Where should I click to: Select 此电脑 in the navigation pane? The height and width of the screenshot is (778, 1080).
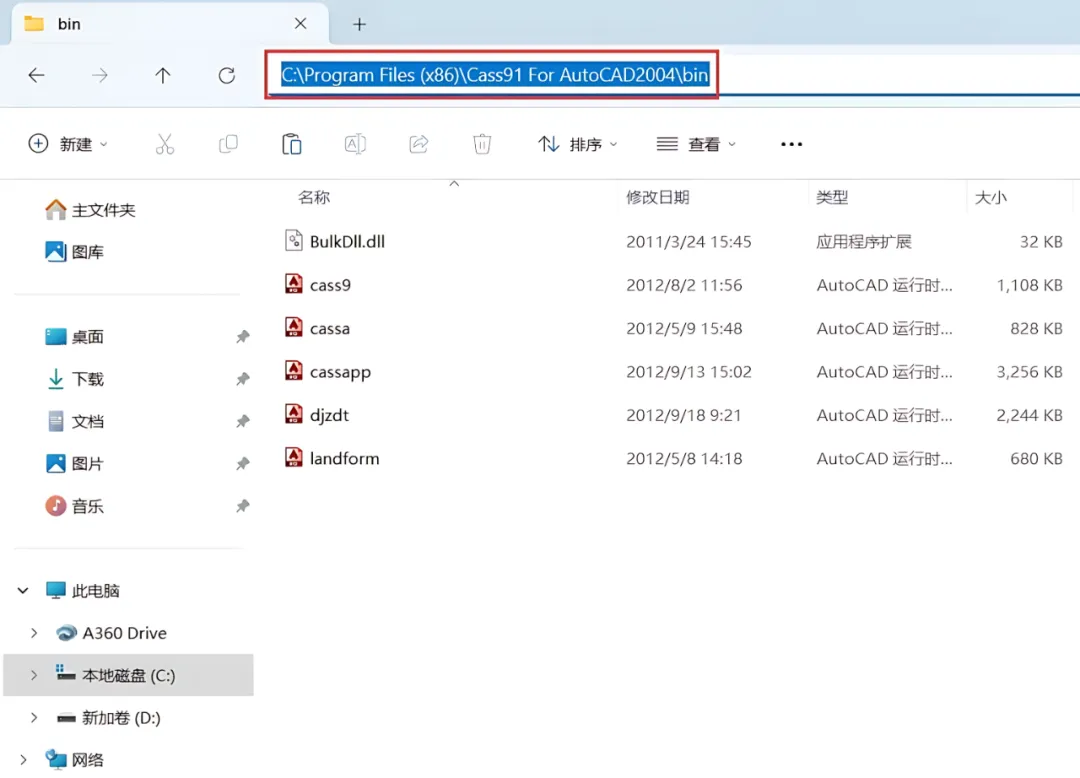pos(83,591)
